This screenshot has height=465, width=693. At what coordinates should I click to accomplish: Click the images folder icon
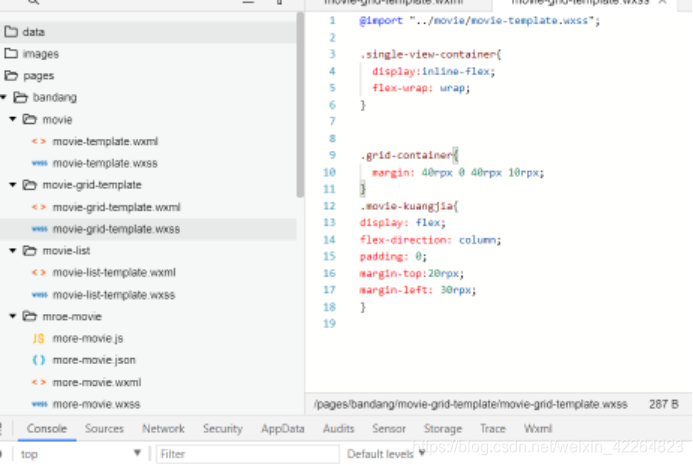(11, 53)
